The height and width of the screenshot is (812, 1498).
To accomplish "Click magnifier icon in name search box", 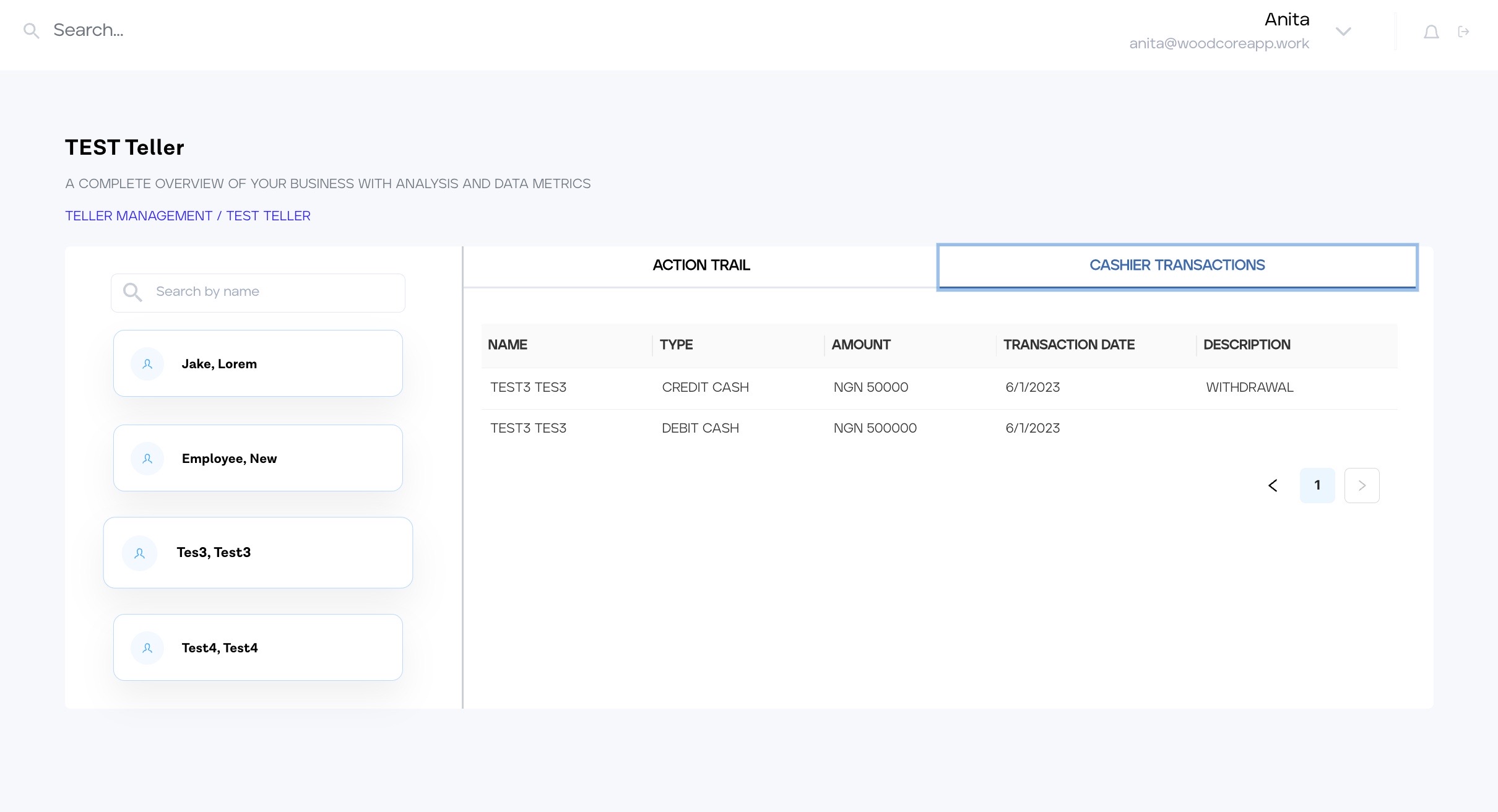I will pyautogui.click(x=132, y=292).
